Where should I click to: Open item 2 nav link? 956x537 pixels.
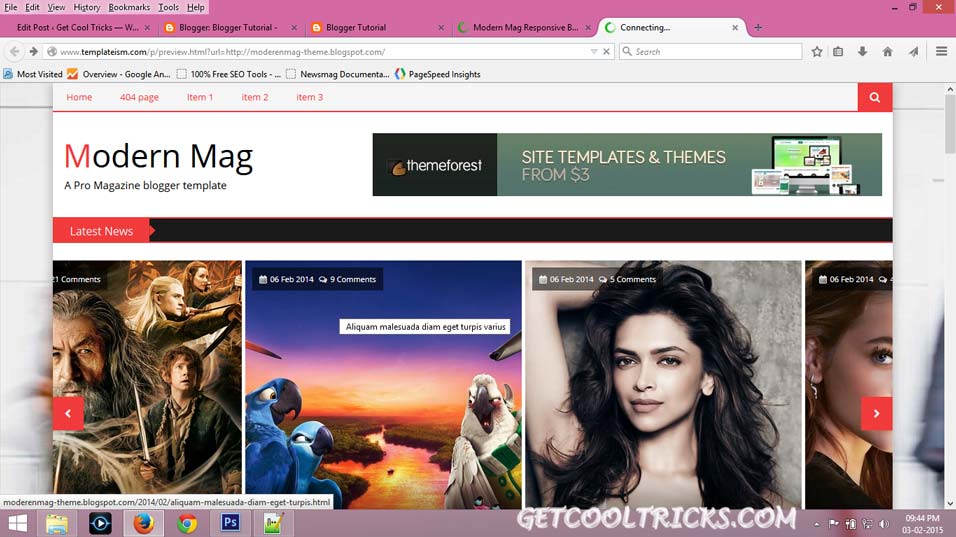(x=255, y=97)
